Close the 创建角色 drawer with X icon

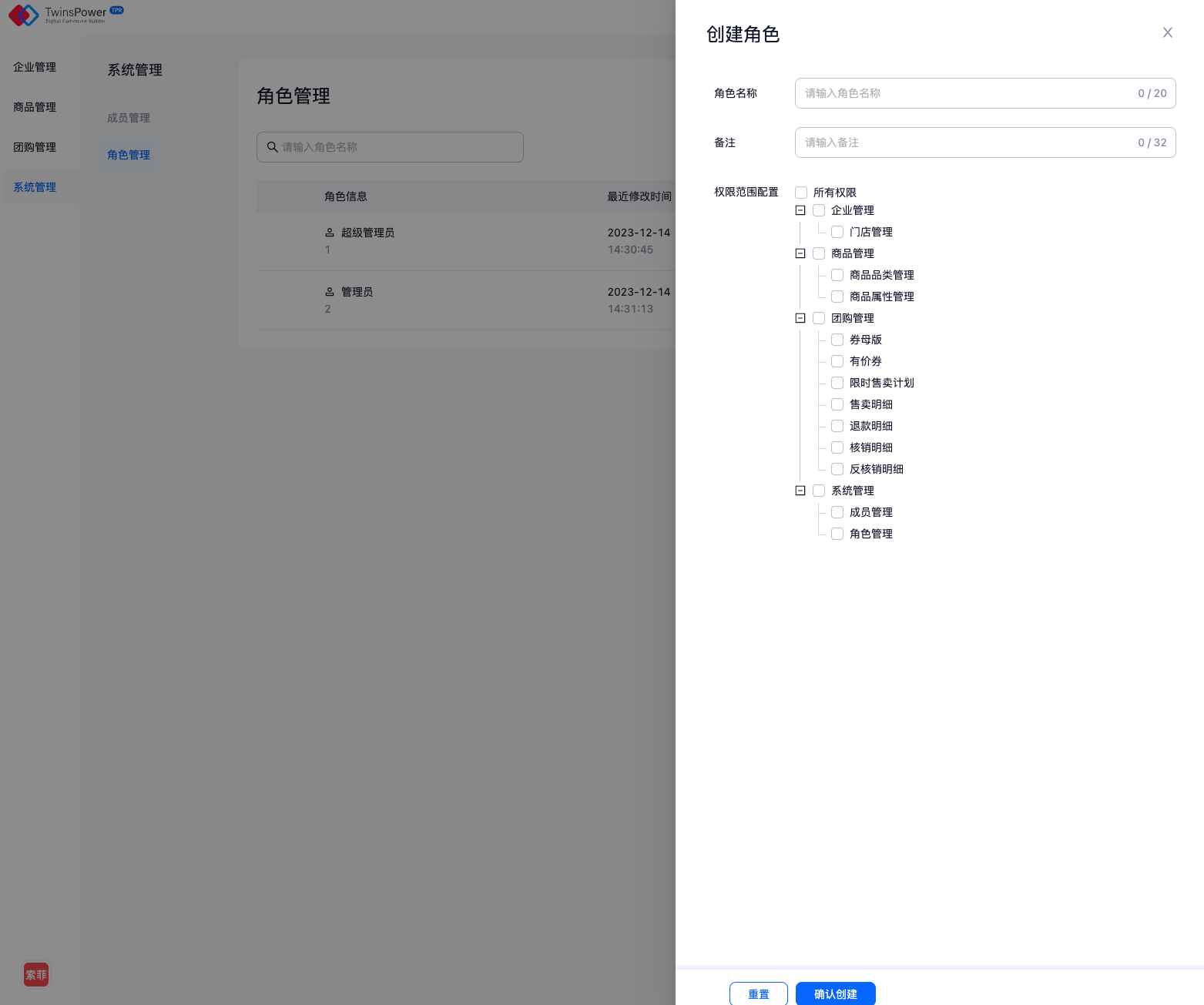[1167, 32]
